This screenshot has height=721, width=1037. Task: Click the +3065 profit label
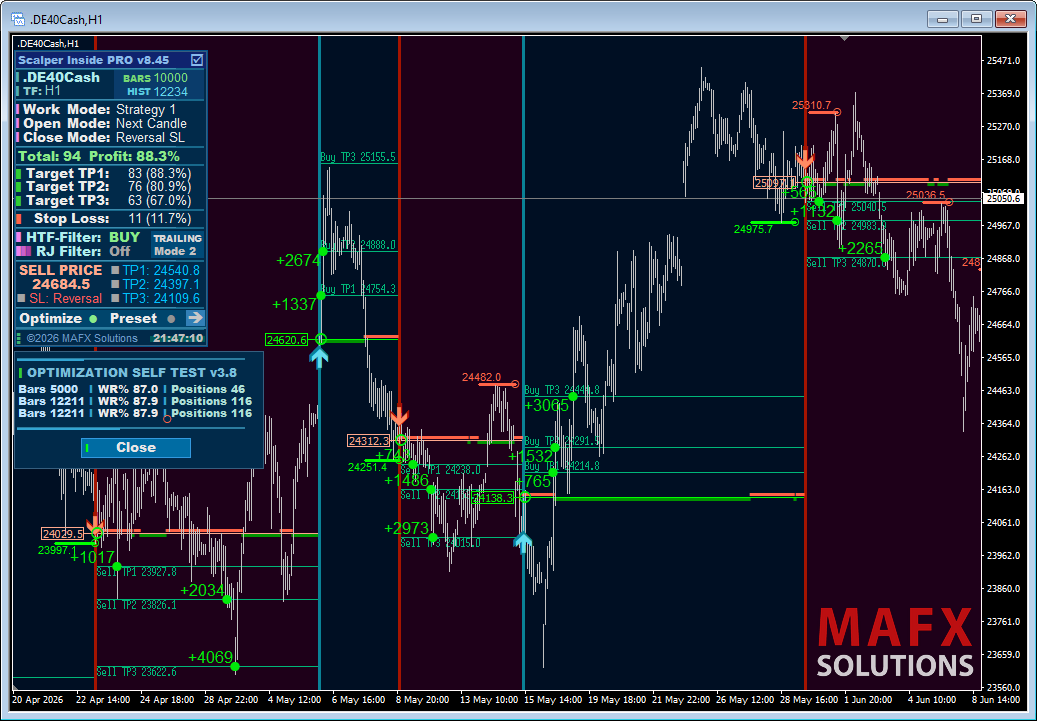546,405
